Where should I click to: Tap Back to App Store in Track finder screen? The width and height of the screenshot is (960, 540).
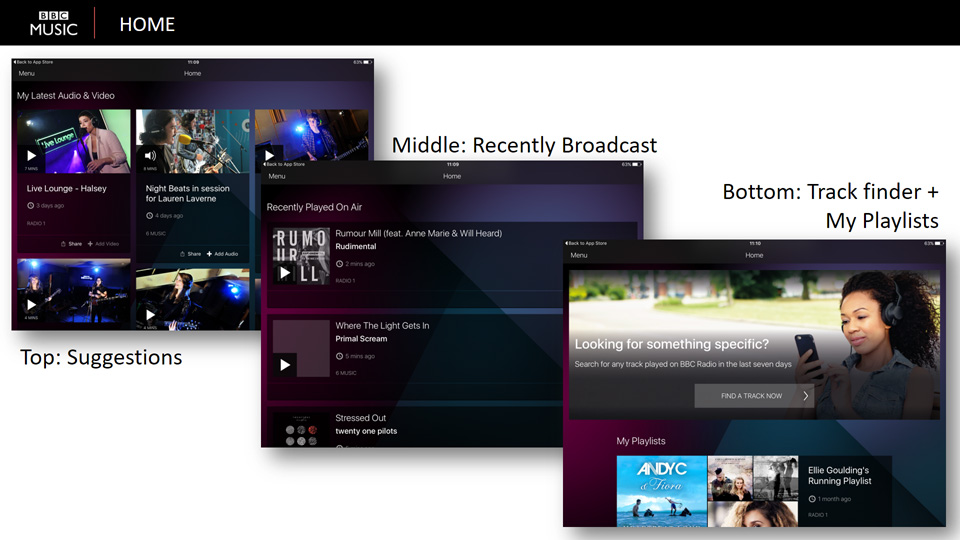[x=586, y=243]
